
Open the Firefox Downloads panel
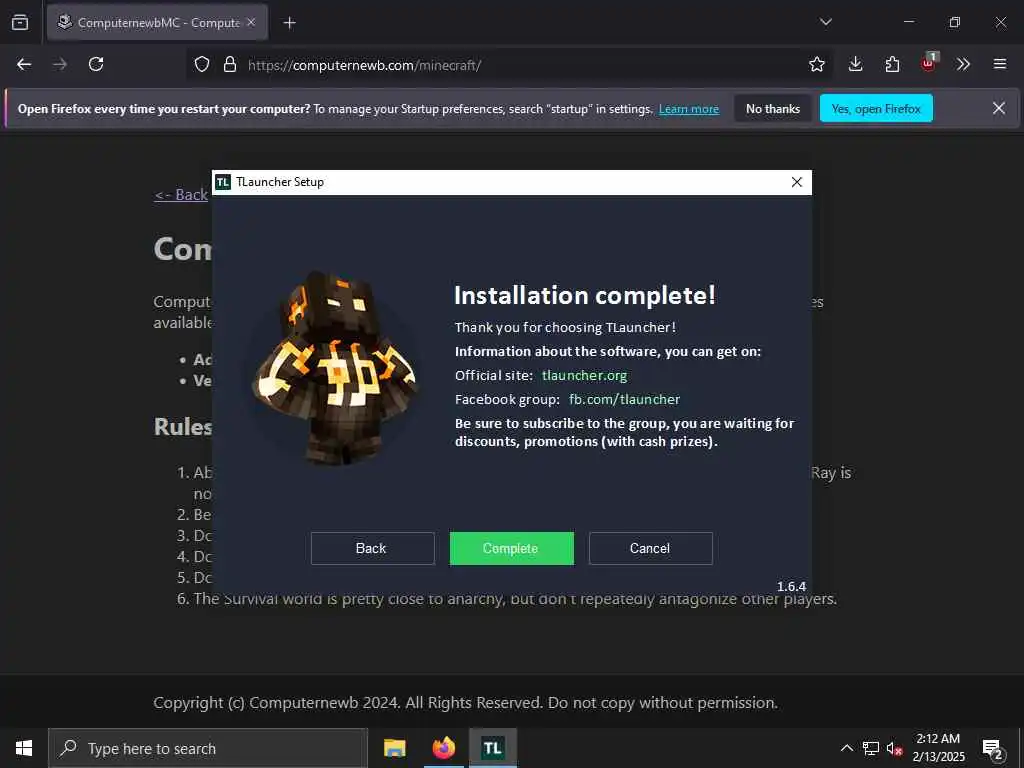(856, 64)
